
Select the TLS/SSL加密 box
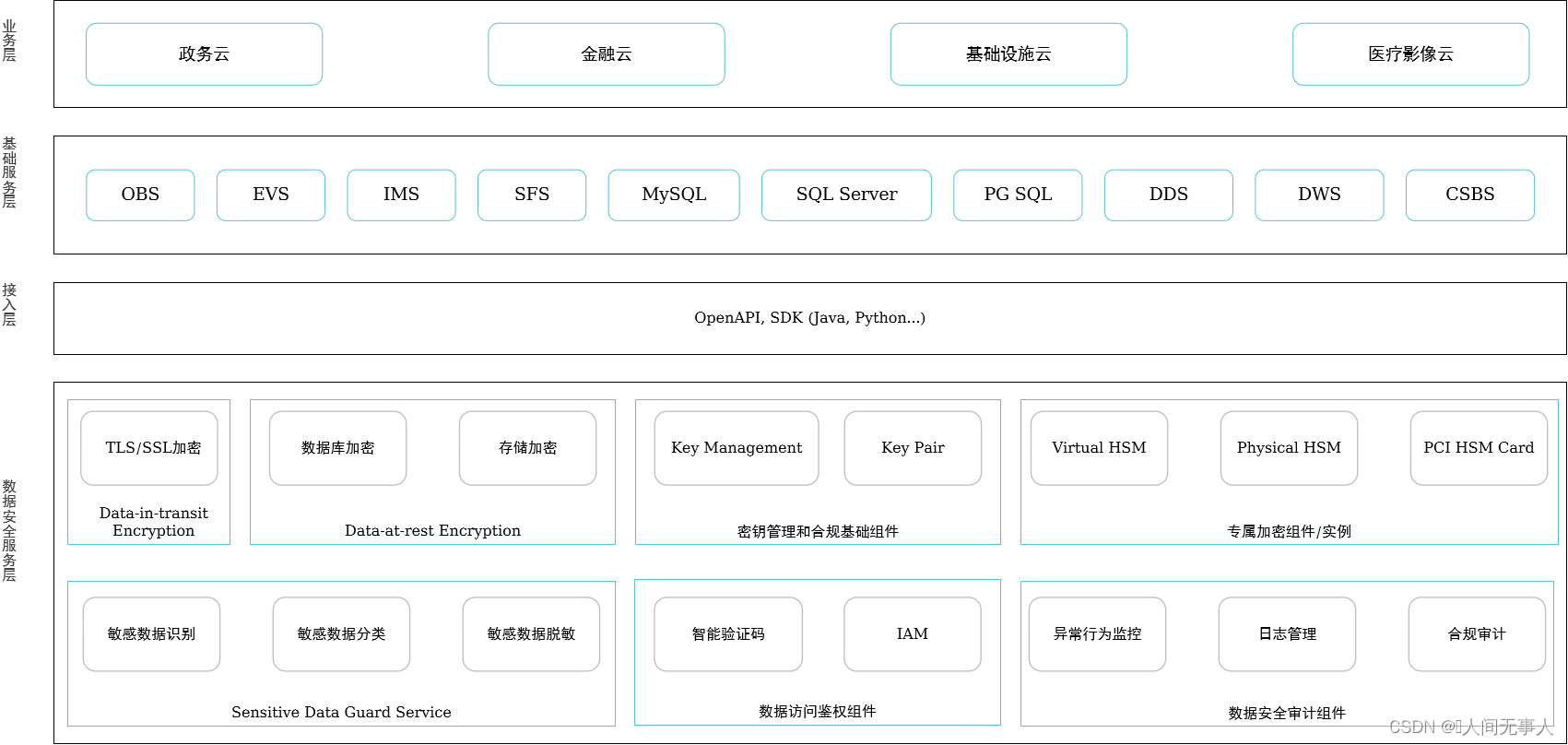tap(149, 448)
